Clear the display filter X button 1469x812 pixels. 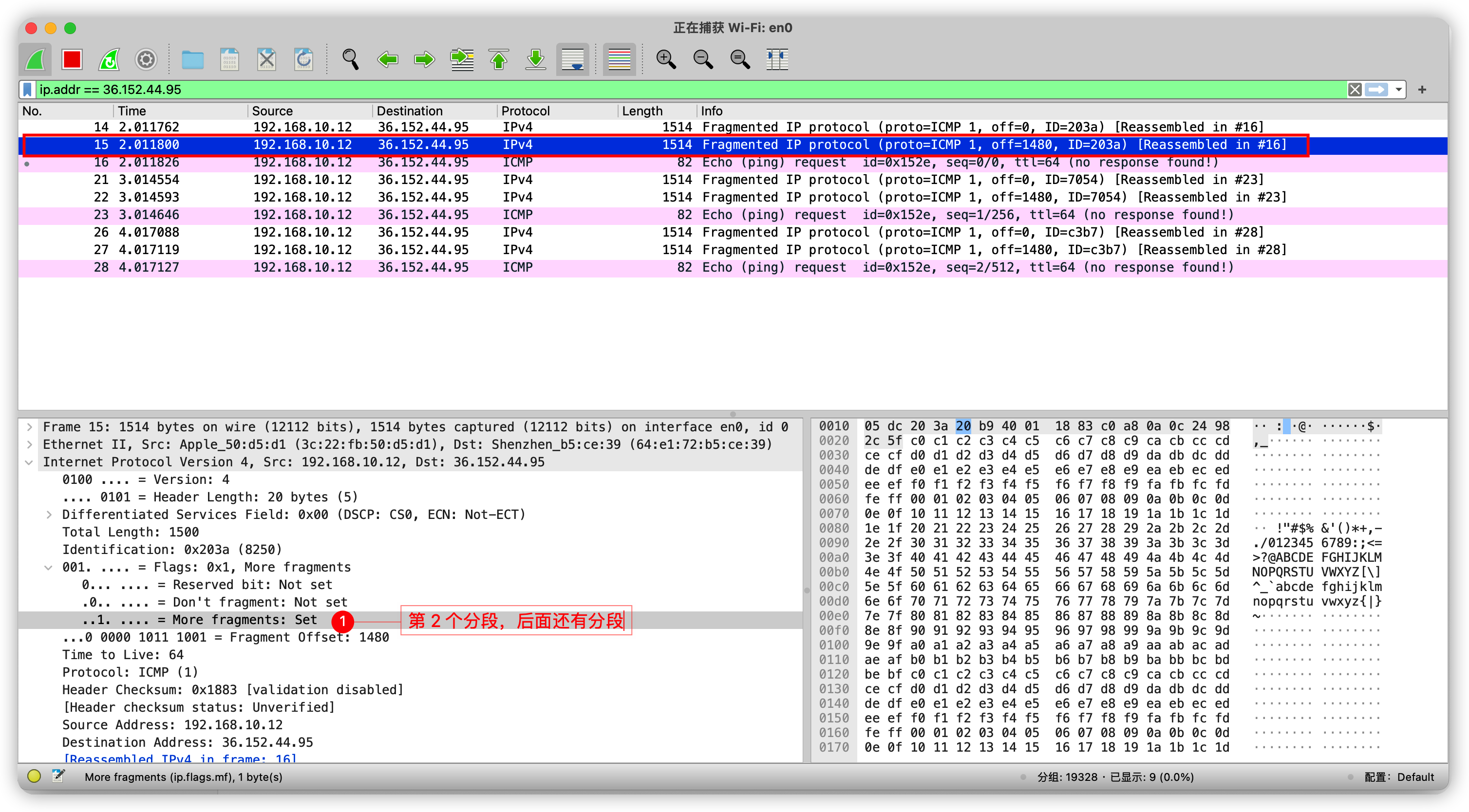click(x=1355, y=90)
